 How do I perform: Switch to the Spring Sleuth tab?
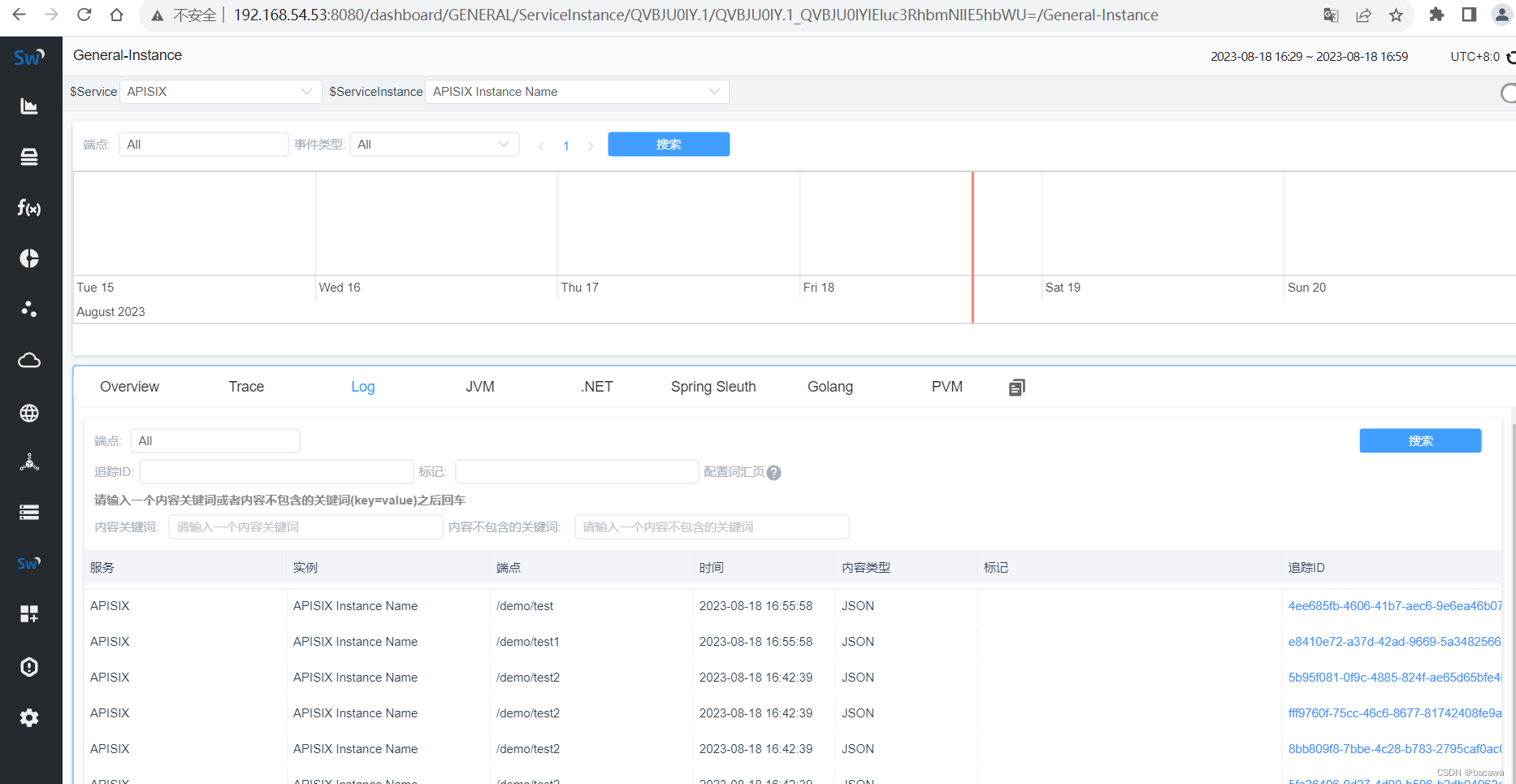[713, 387]
